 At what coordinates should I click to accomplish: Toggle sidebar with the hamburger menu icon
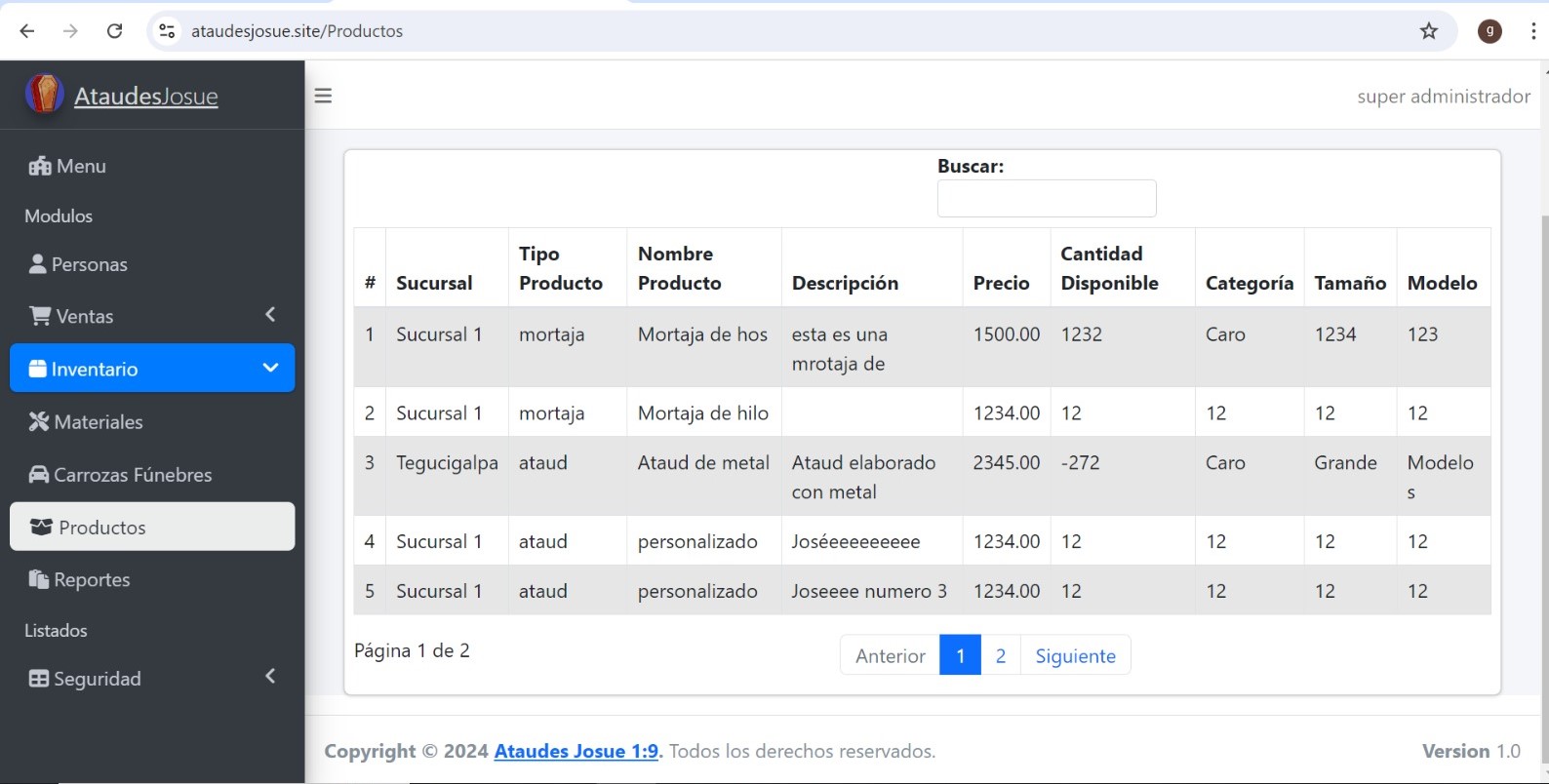(x=323, y=96)
